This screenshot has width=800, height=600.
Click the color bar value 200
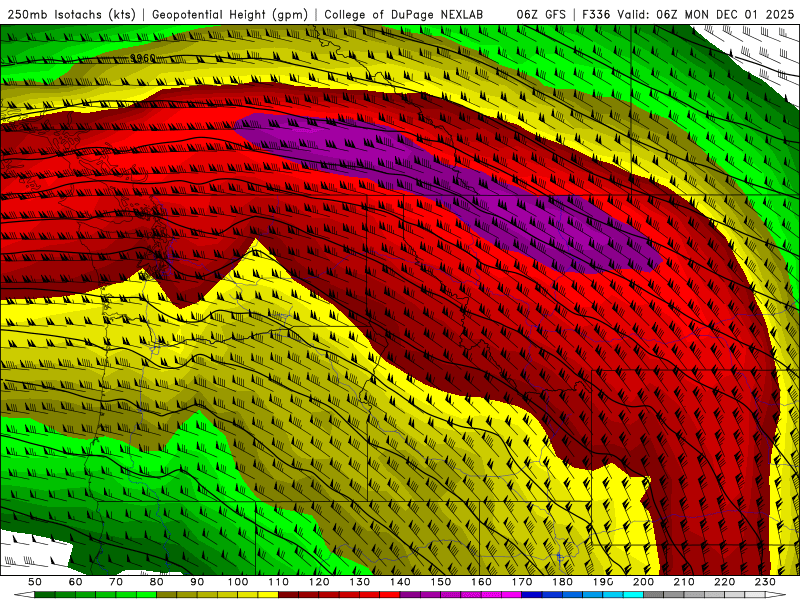click(x=644, y=582)
